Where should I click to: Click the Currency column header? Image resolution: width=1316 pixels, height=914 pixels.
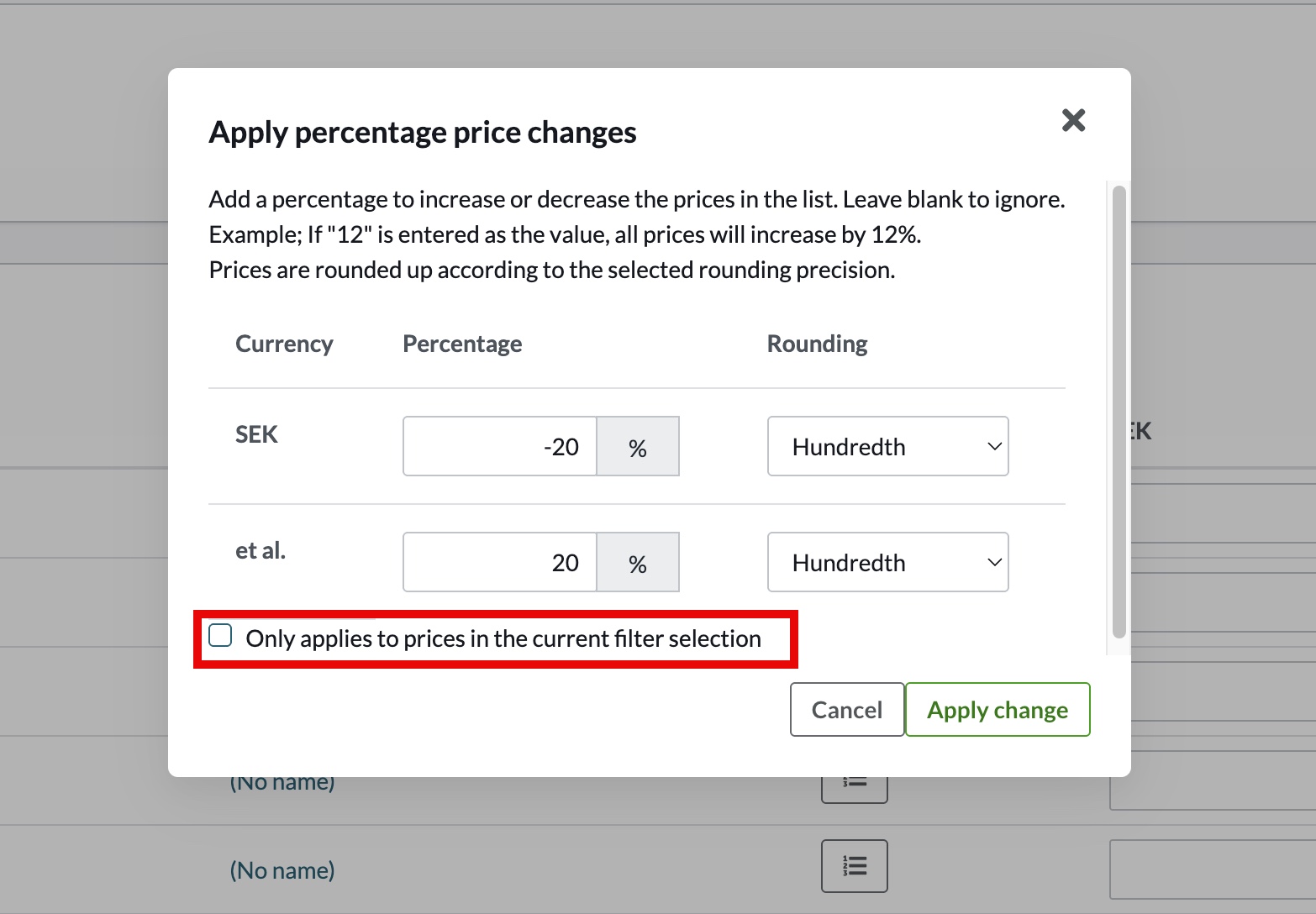click(x=284, y=344)
